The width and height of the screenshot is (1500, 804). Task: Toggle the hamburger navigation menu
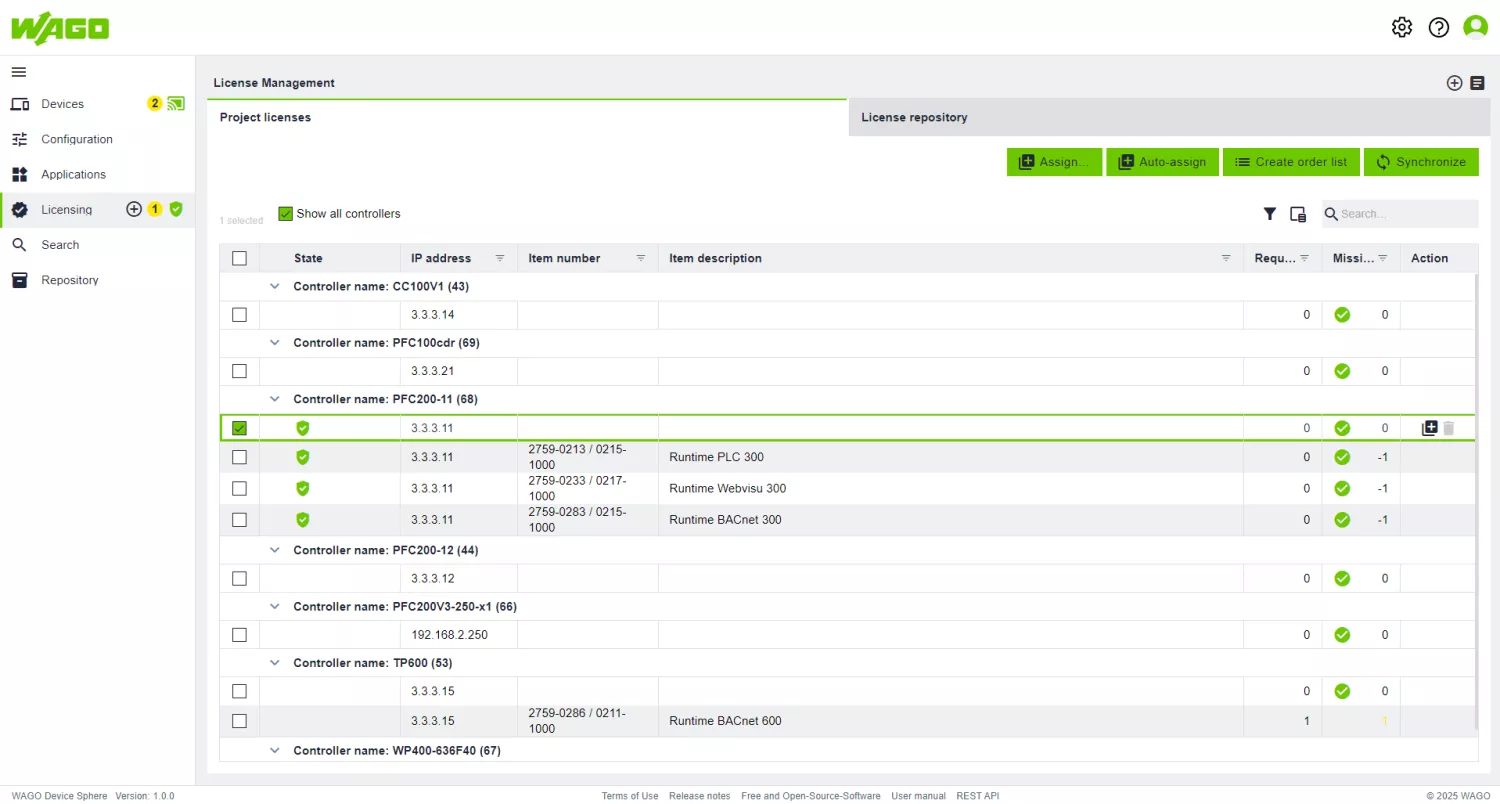coord(19,72)
